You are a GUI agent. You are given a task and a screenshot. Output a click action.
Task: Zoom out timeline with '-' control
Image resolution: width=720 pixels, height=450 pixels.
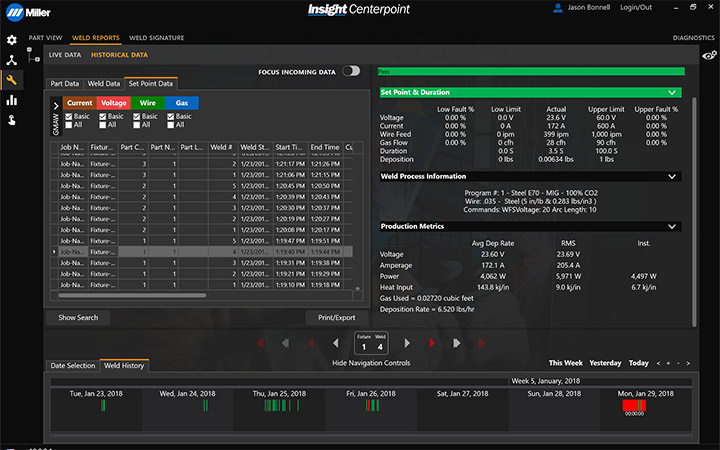tap(678, 363)
